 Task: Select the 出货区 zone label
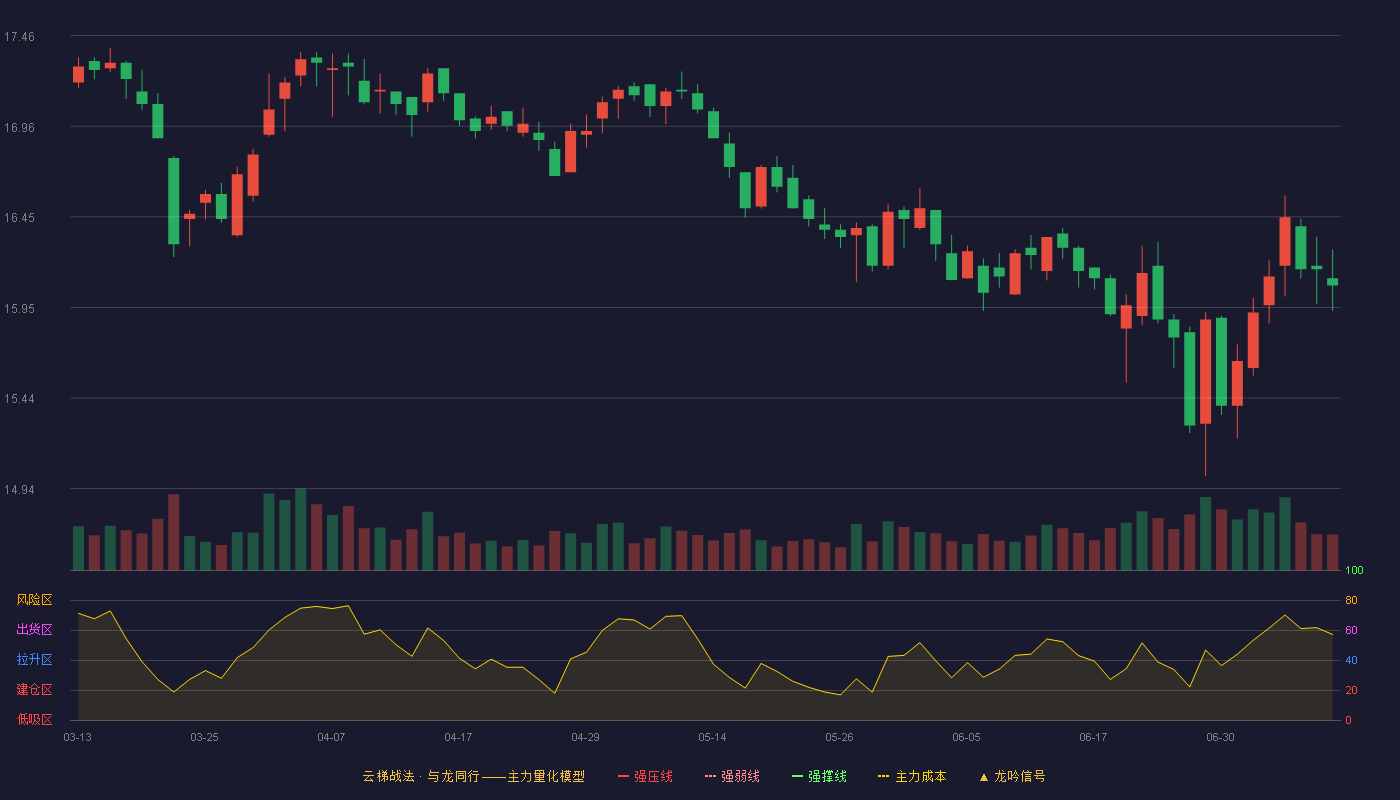tap(34, 630)
